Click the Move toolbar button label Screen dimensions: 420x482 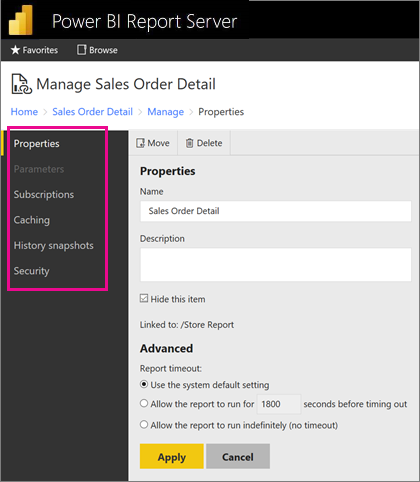(158, 143)
